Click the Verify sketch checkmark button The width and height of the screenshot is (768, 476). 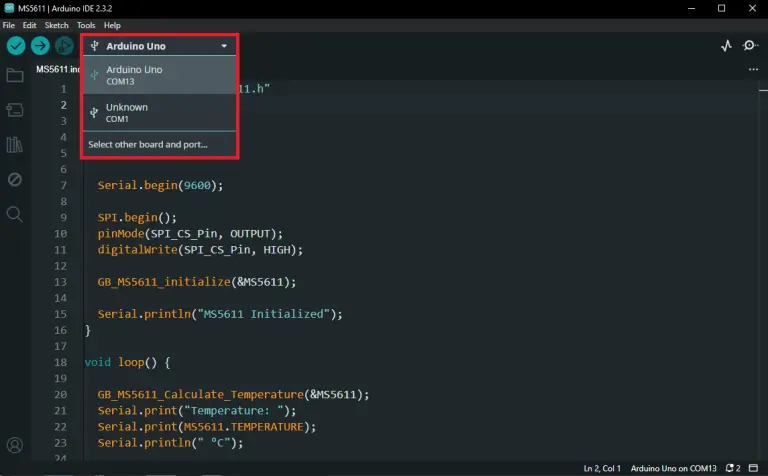16,46
